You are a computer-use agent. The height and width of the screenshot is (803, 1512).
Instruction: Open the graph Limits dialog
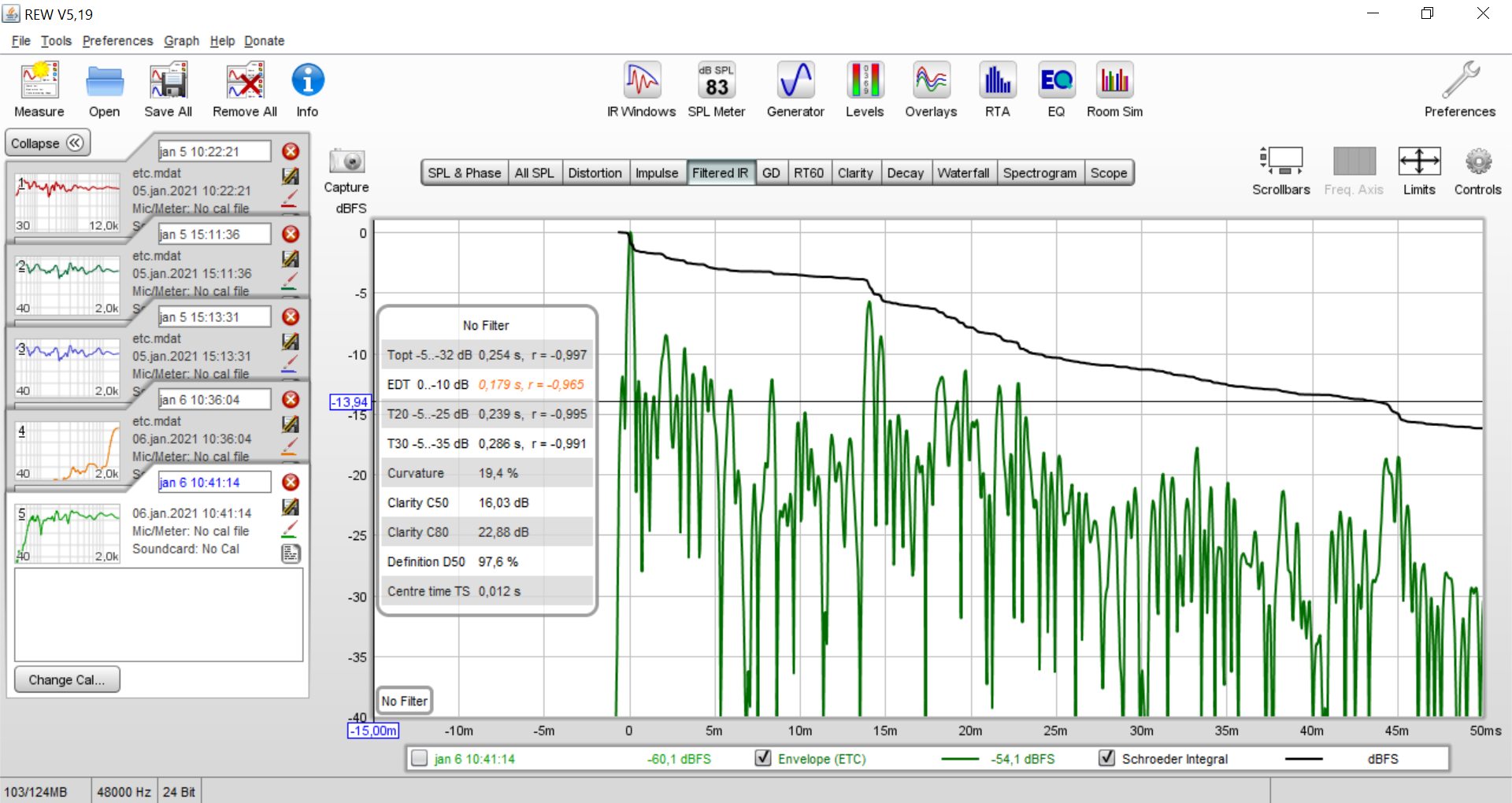click(x=1419, y=161)
